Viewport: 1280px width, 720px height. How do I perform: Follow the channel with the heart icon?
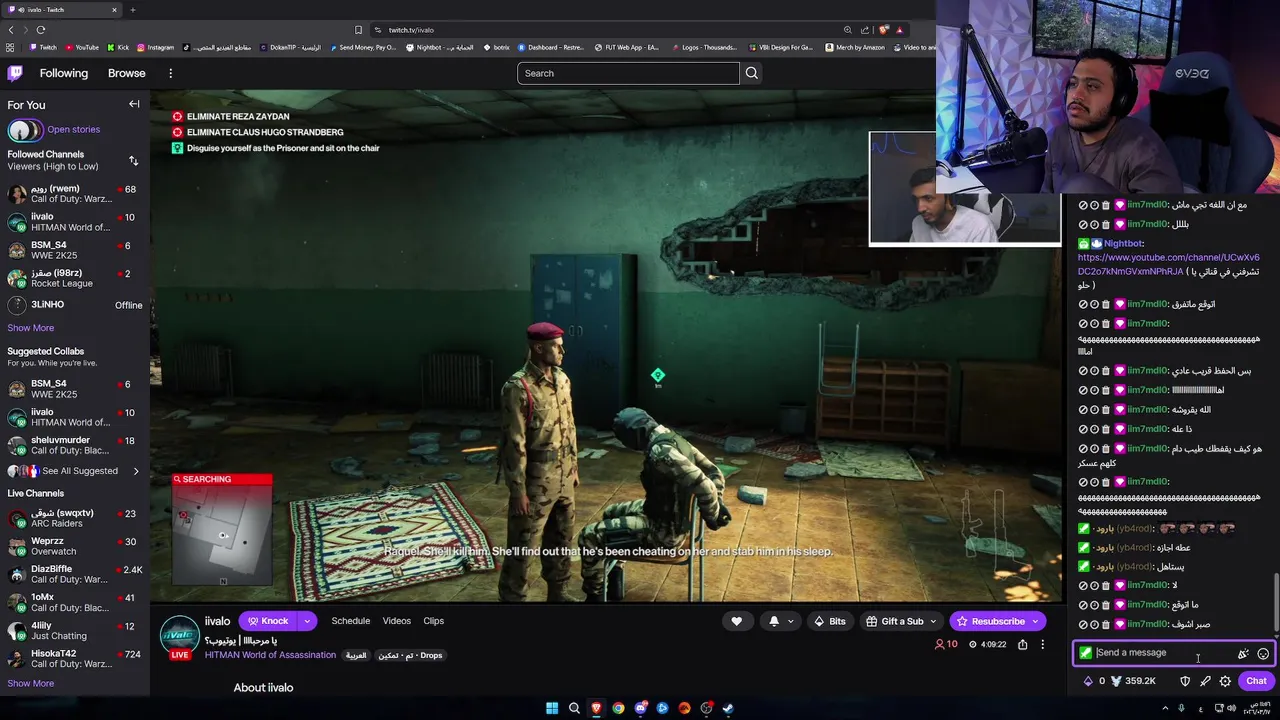737,621
